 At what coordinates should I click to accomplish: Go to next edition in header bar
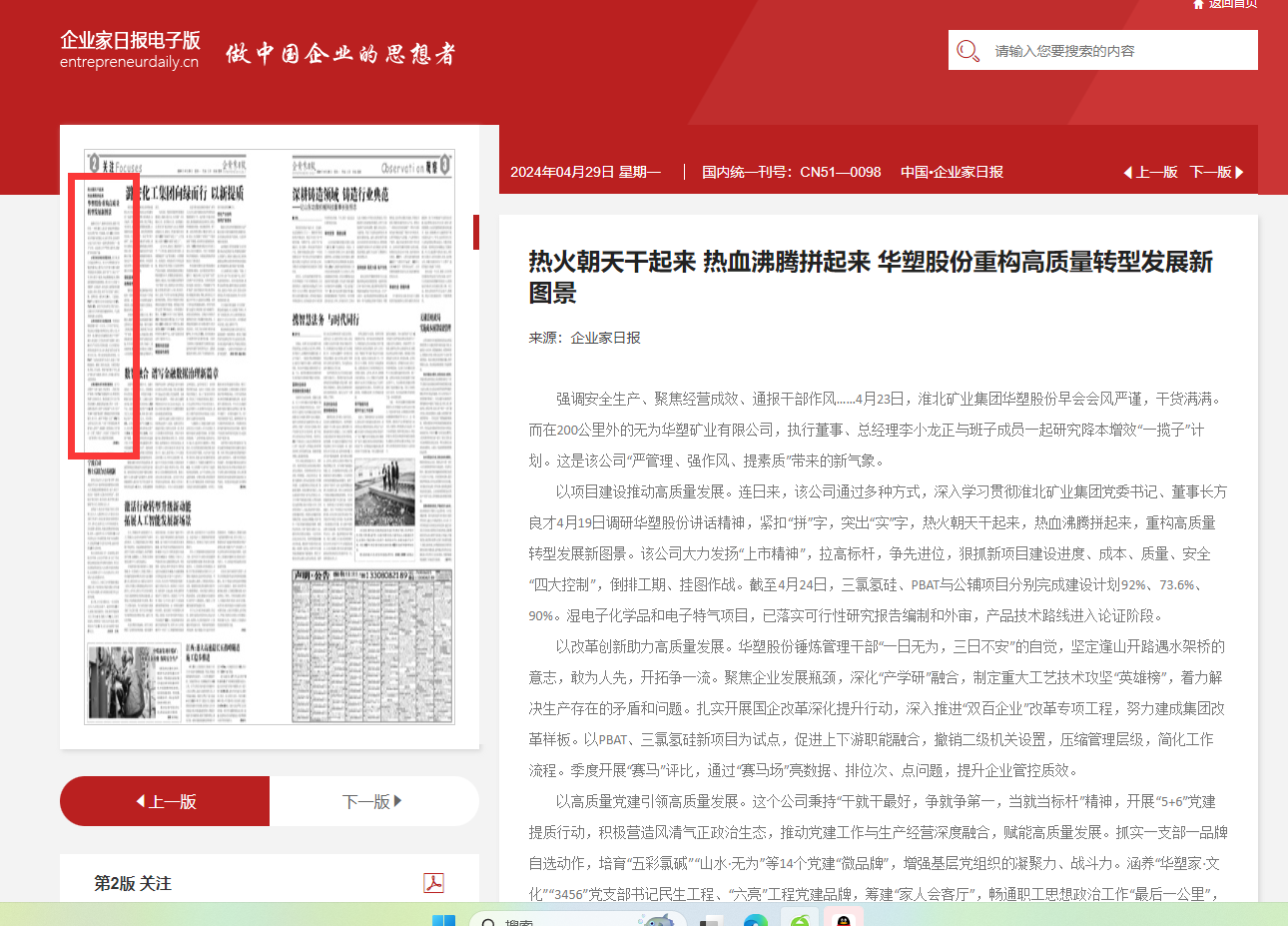(1216, 172)
